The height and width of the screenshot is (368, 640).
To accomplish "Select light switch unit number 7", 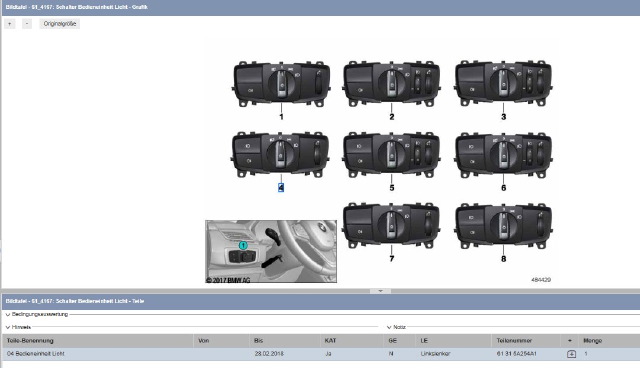I will click(391, 226).
